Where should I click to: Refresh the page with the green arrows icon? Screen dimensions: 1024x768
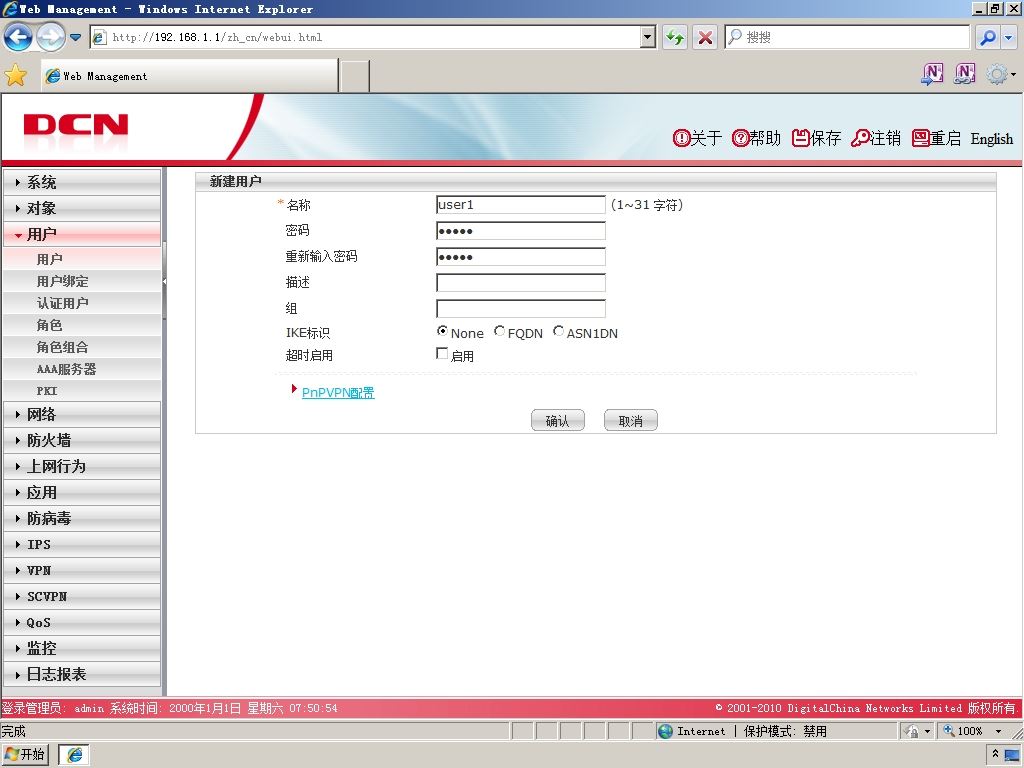675,37
